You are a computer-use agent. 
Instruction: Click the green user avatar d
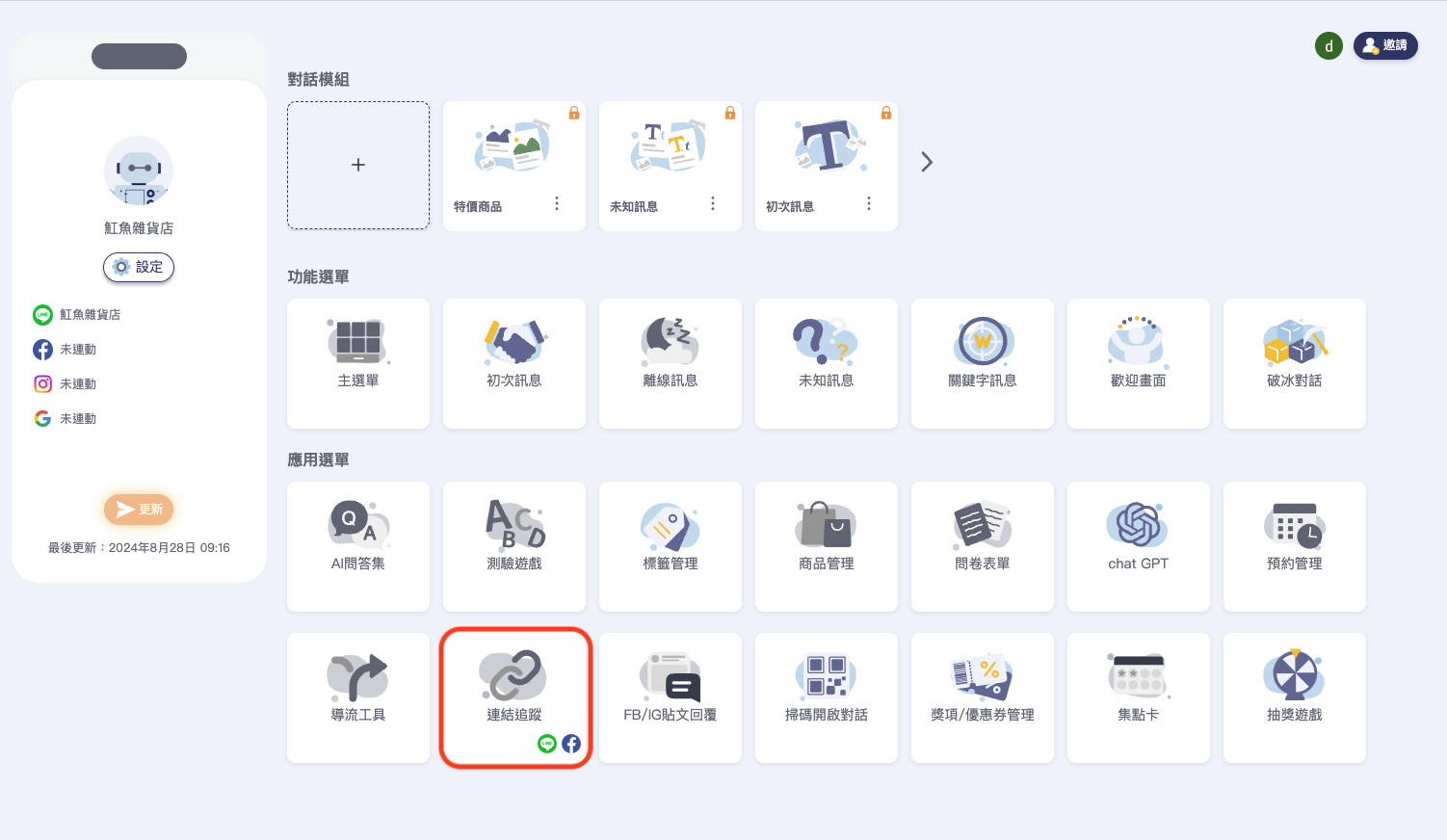pyautogui.click(x=1329, y=46)
